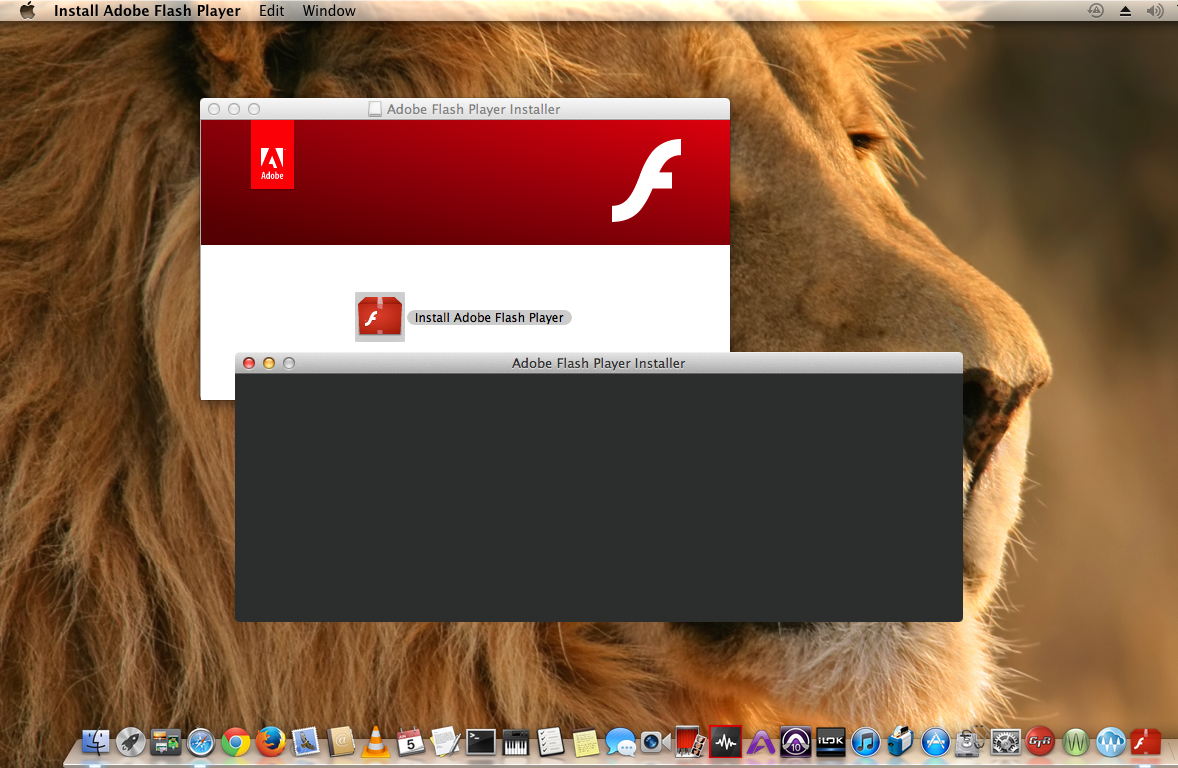Open the Apple menu
The height and width of the screenshot is (768, 1178).
pos(27,11)
